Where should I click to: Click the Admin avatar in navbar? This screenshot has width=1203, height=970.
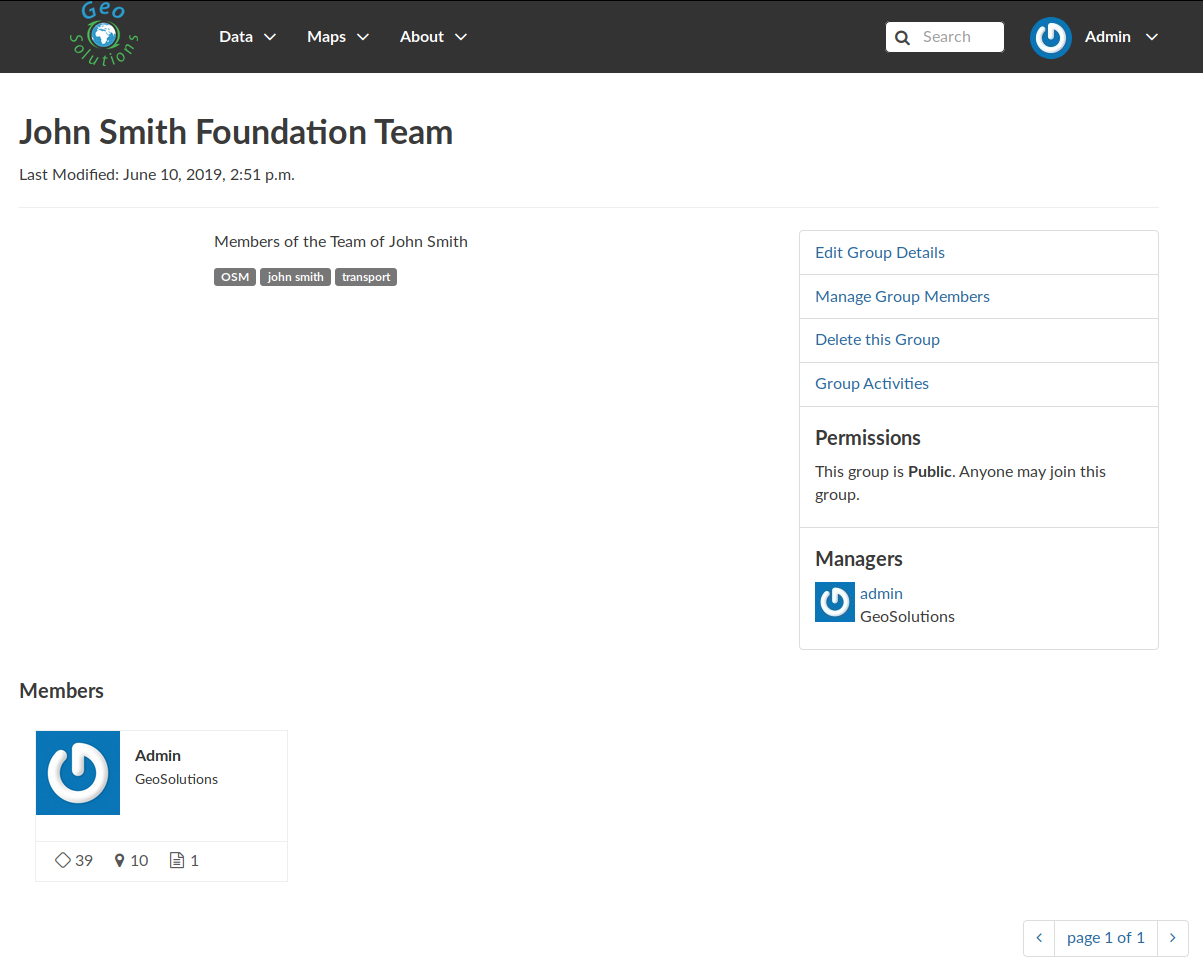click(1051, 37)
